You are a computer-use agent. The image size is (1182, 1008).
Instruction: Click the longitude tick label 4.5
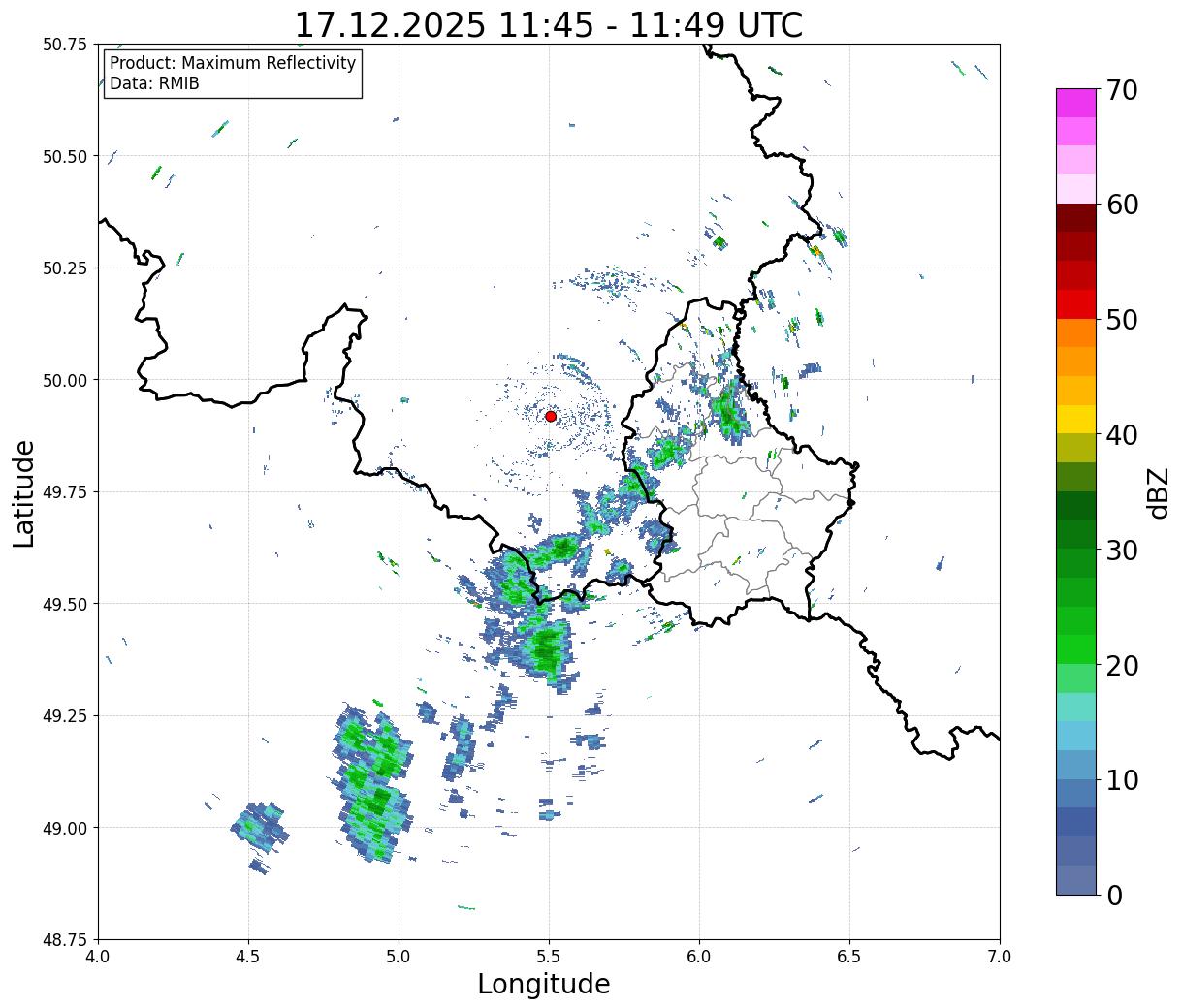[x=249, y=957]
